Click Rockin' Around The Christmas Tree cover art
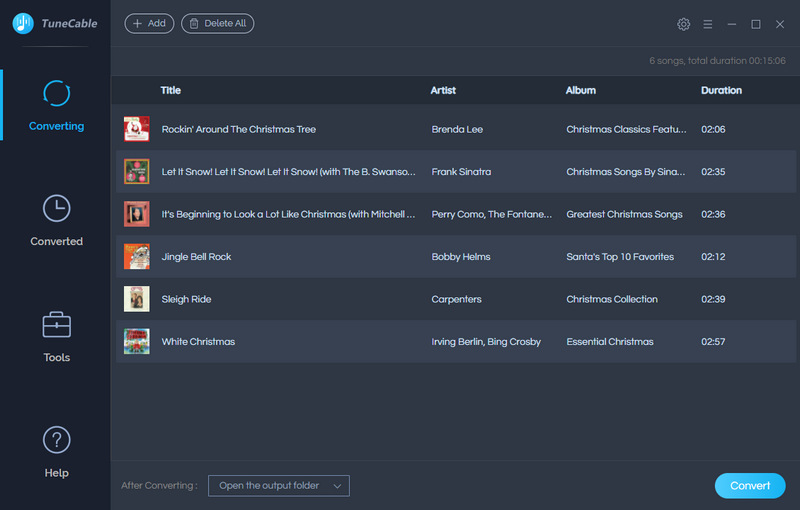Screen dimensions: 800x510 [x=137, y=129]
